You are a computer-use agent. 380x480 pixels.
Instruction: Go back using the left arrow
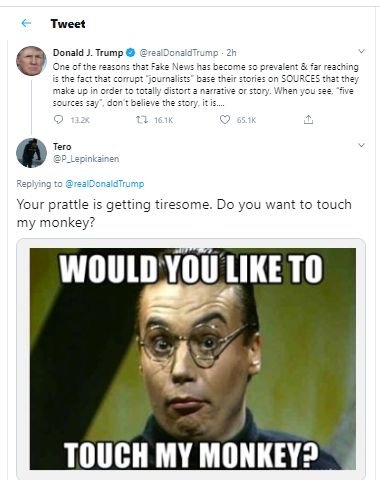tap(26, 23)
